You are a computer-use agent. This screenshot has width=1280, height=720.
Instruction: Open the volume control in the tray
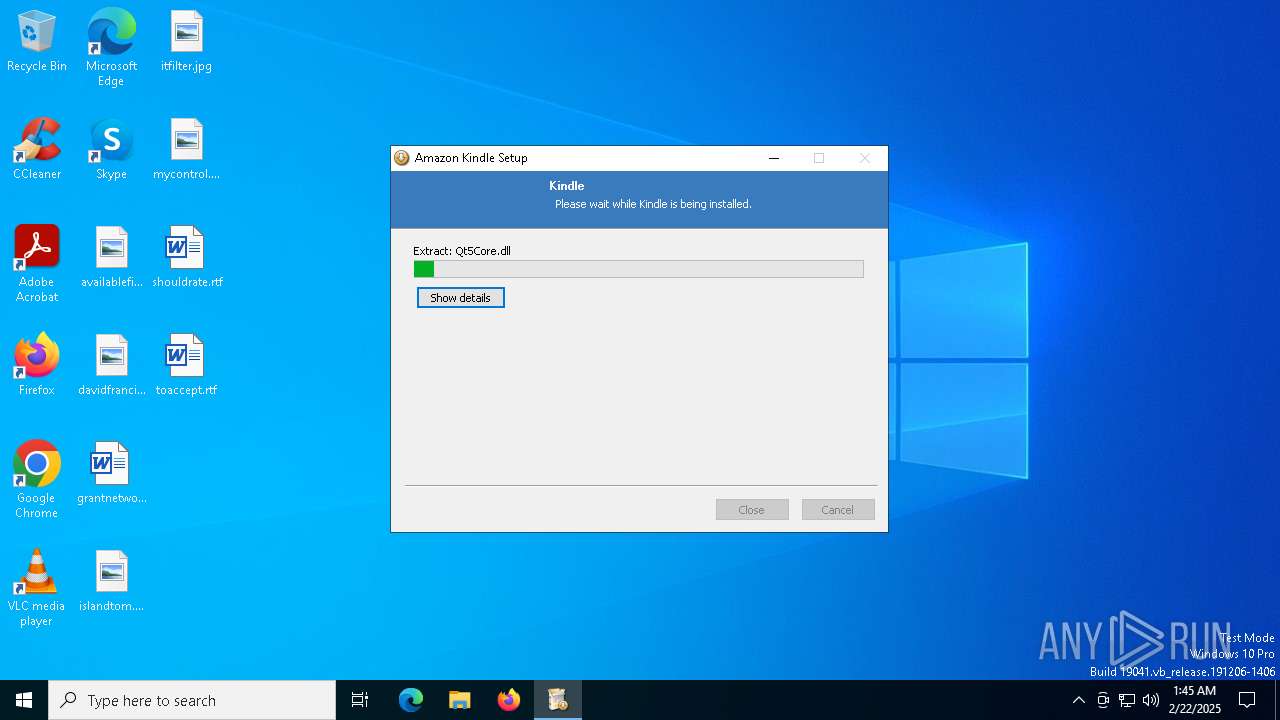point(1151,700)
